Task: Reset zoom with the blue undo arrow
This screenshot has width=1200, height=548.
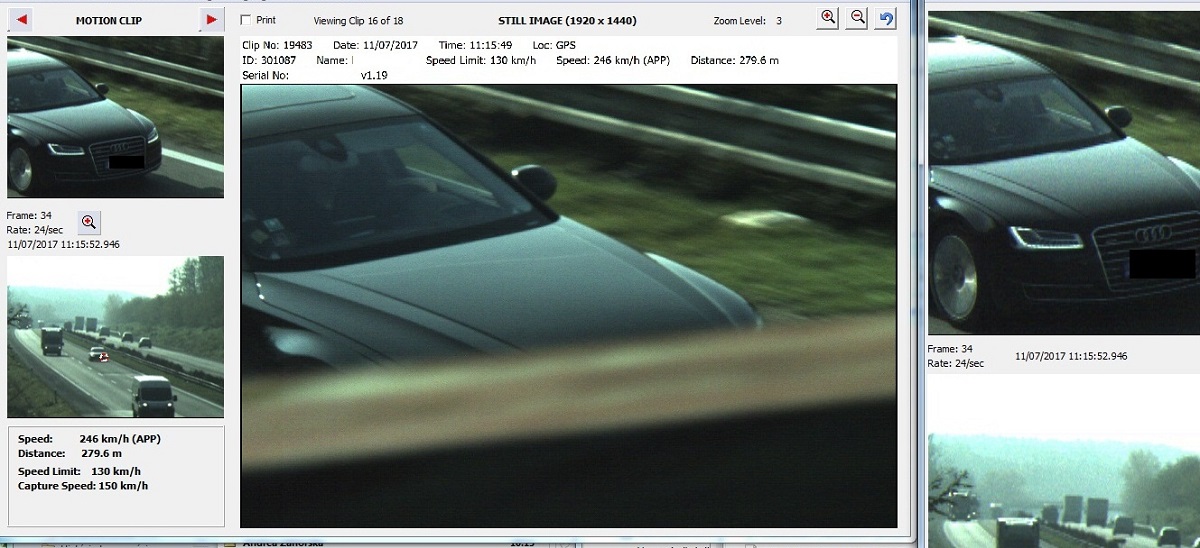Action: tap(886, 18)
